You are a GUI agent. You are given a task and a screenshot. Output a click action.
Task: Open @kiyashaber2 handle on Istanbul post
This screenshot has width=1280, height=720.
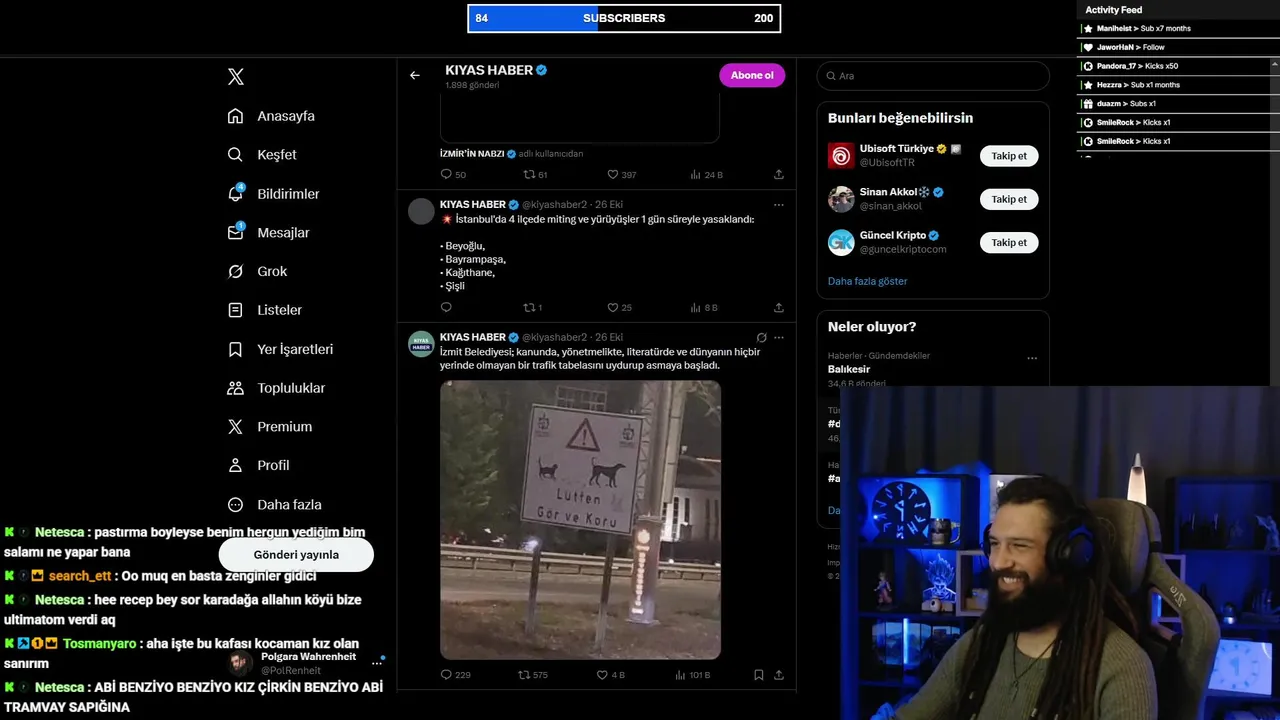(x=555, y=205)
